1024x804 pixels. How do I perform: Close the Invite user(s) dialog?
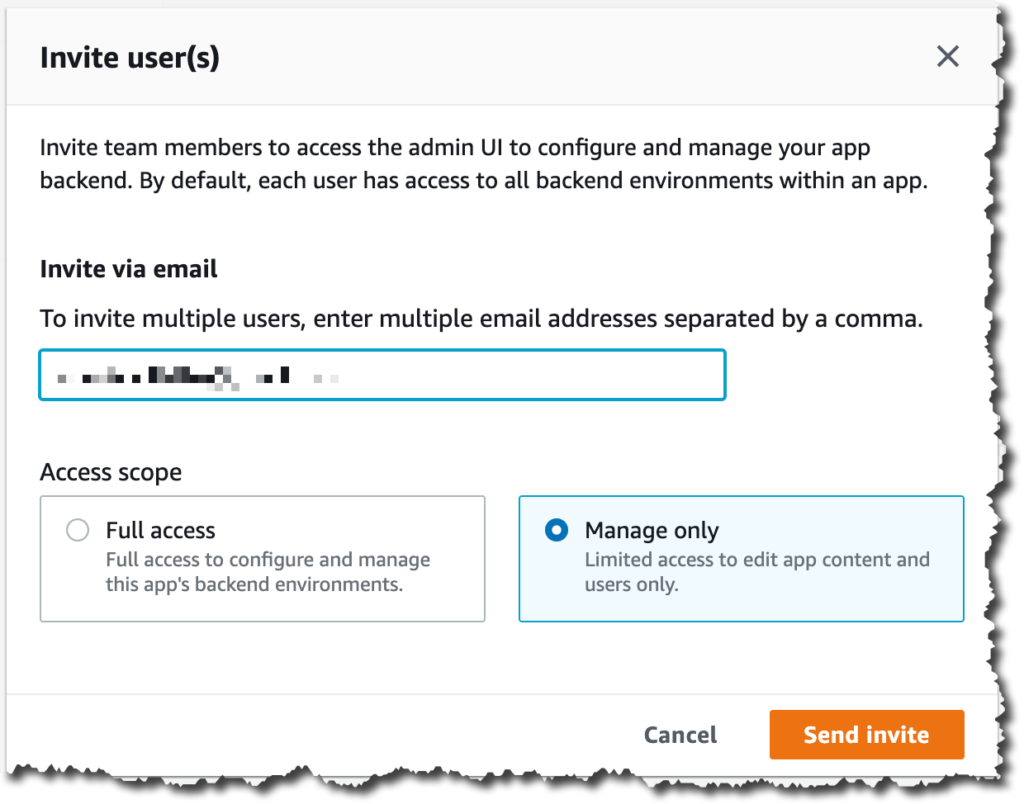947,57
